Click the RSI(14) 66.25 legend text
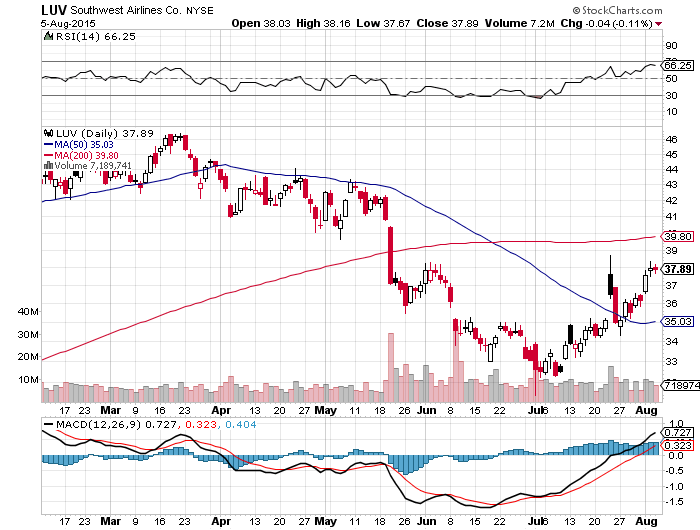700x530 pixels. (x=96, y=37)
